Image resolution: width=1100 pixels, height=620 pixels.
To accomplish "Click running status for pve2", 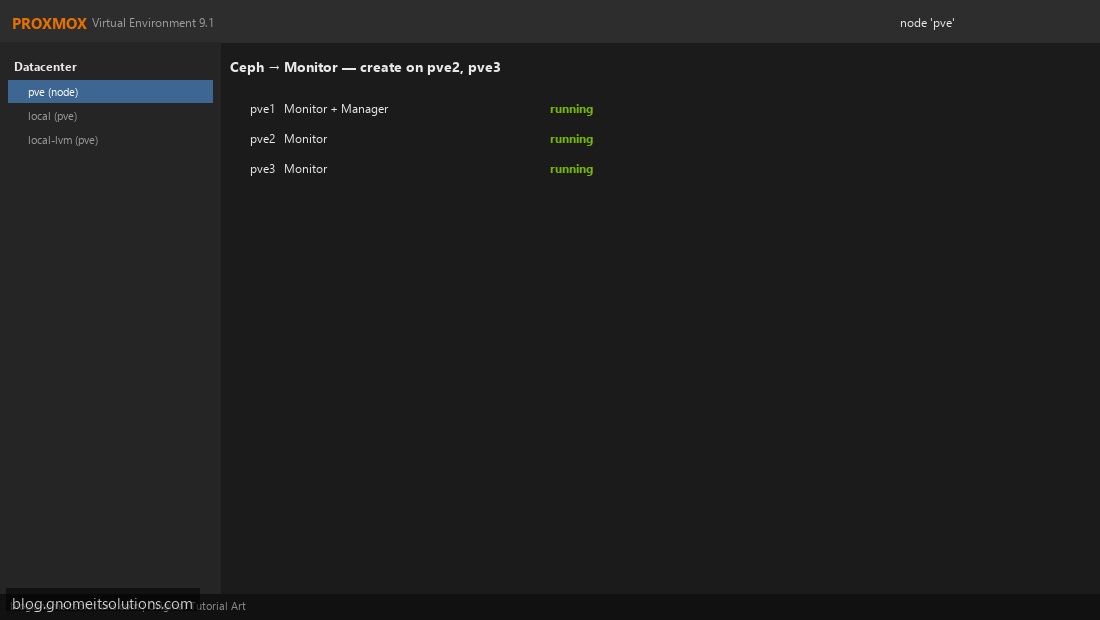I will tap(571, 139).
